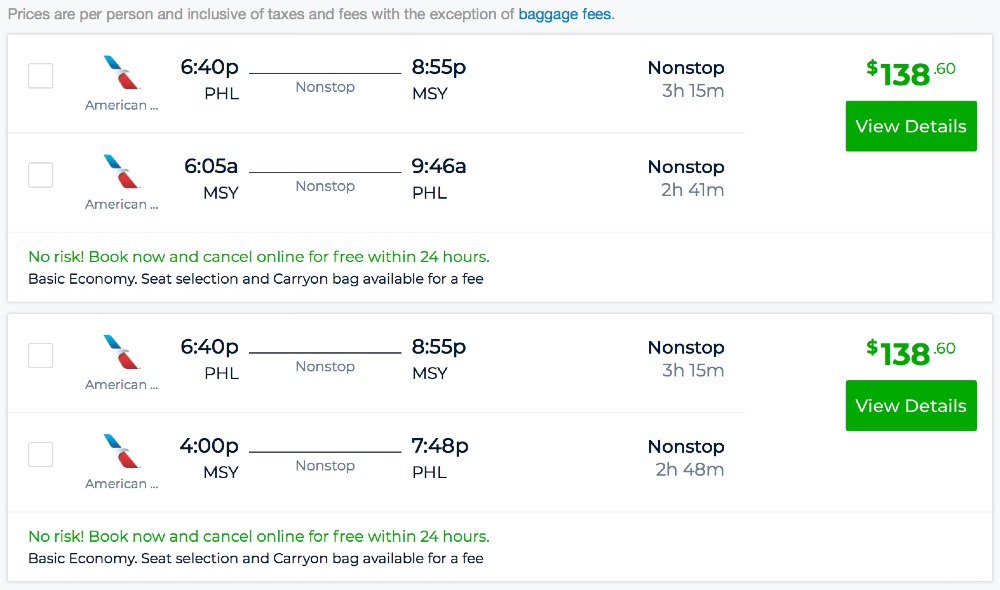Click American Airlines logo on 6:05a MSY flight
The width and height of the screenshot is (1000, 590).
pos(122,172)
